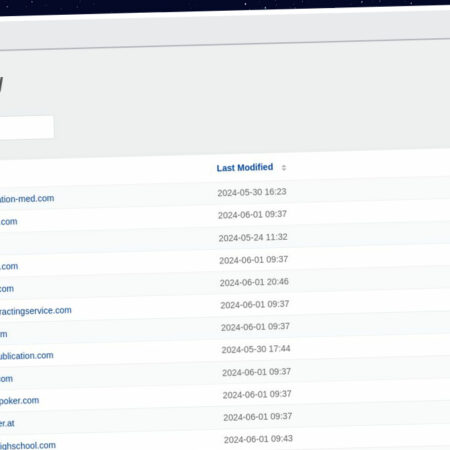The image size is (450, 450).
Task: Select the date 2024-05-30 17:44
Action: point(256,349)
